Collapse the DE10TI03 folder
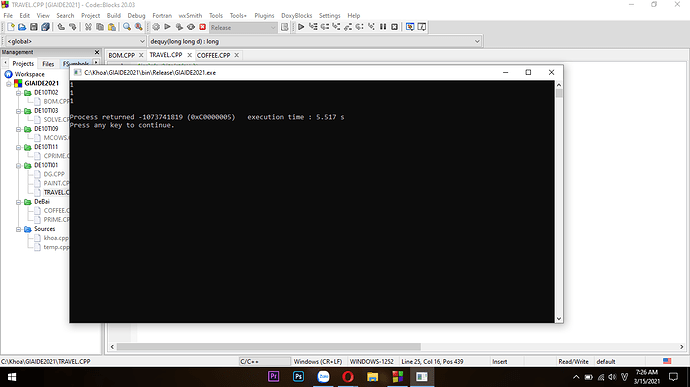 click(18, 111)
